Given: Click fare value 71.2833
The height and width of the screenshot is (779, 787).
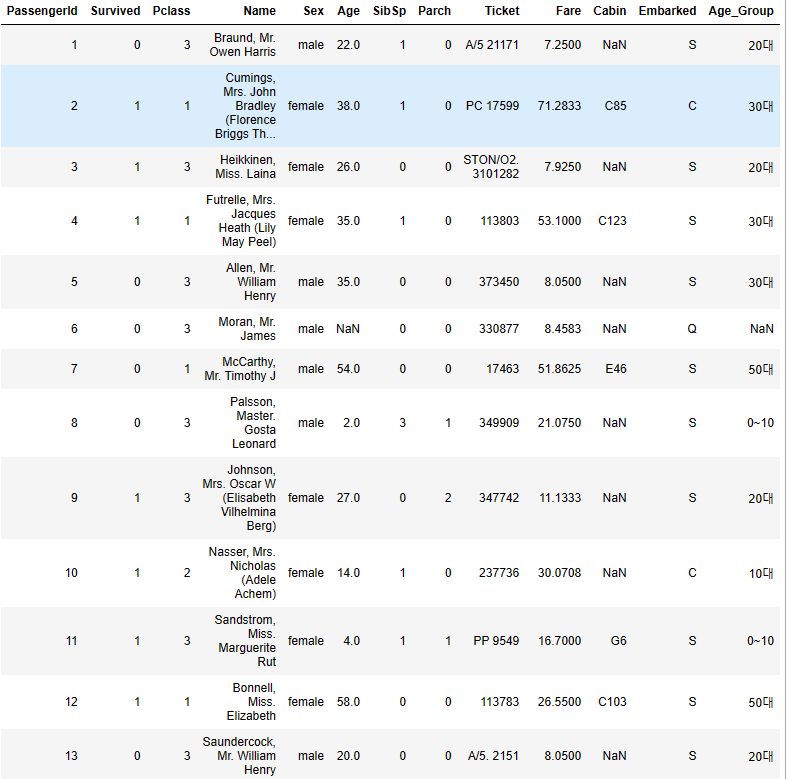Looking at the screenshot, I should 559,106.
